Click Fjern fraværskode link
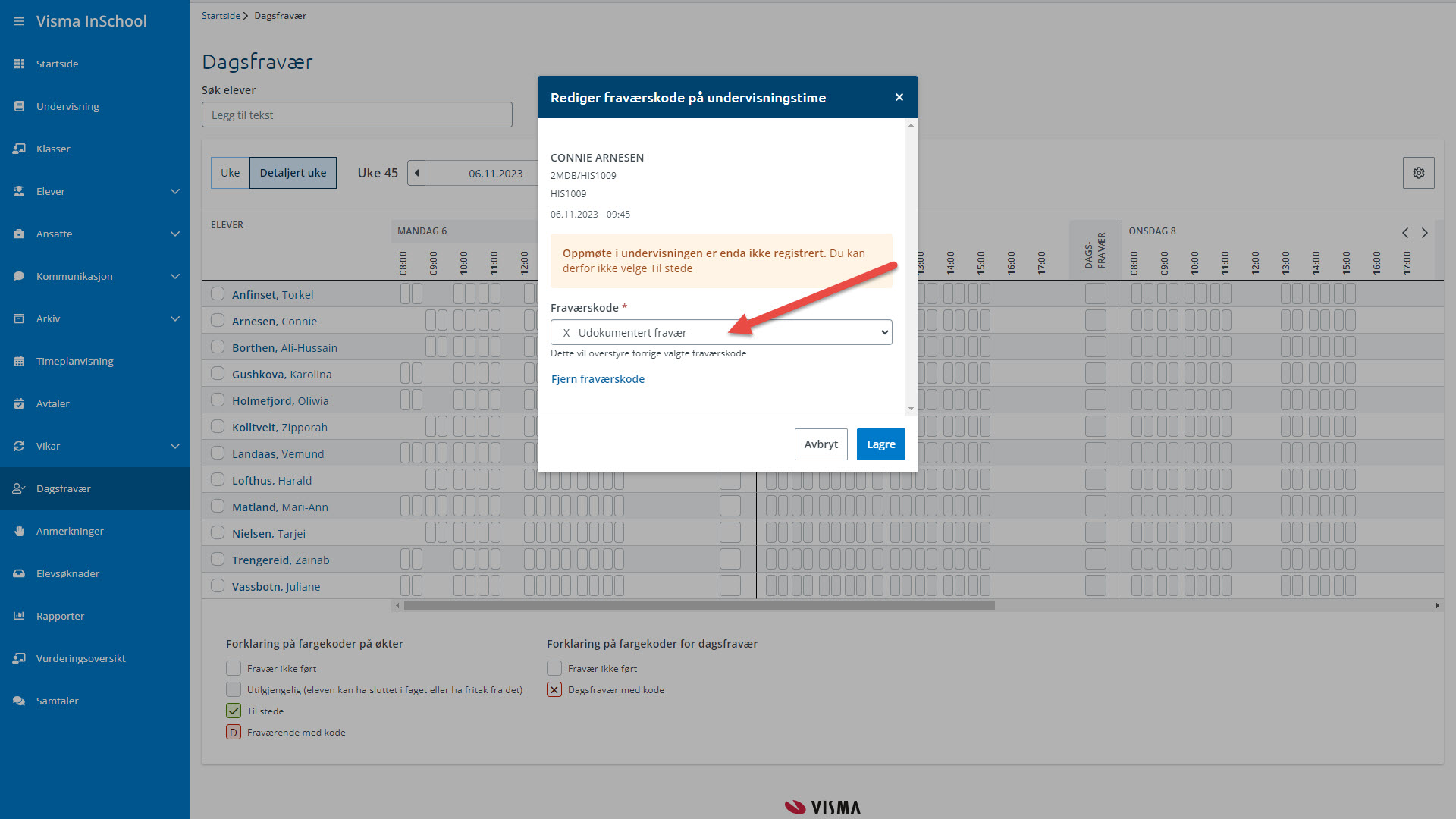Screen dimensions: 1456x819 coord(598,379)
